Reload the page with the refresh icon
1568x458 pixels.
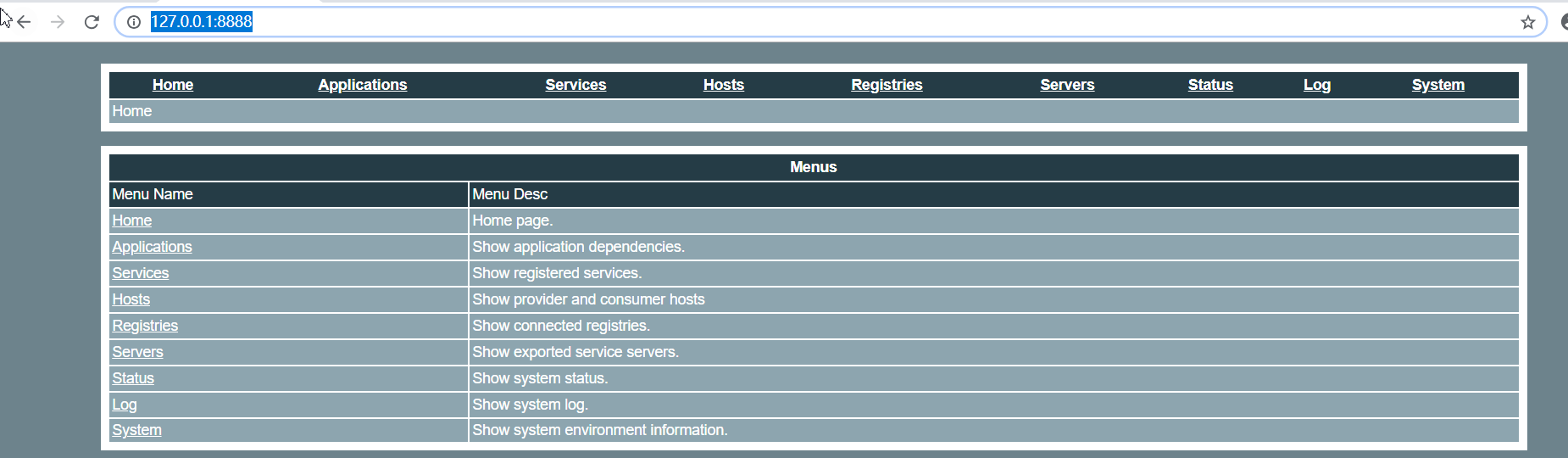(x=92, y=22)
